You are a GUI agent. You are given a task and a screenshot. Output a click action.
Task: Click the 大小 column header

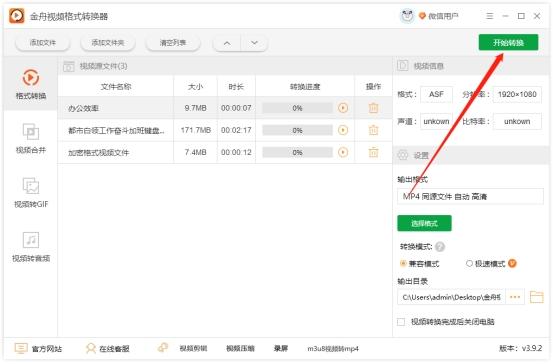pyautogui.click(x=195, y=87)
